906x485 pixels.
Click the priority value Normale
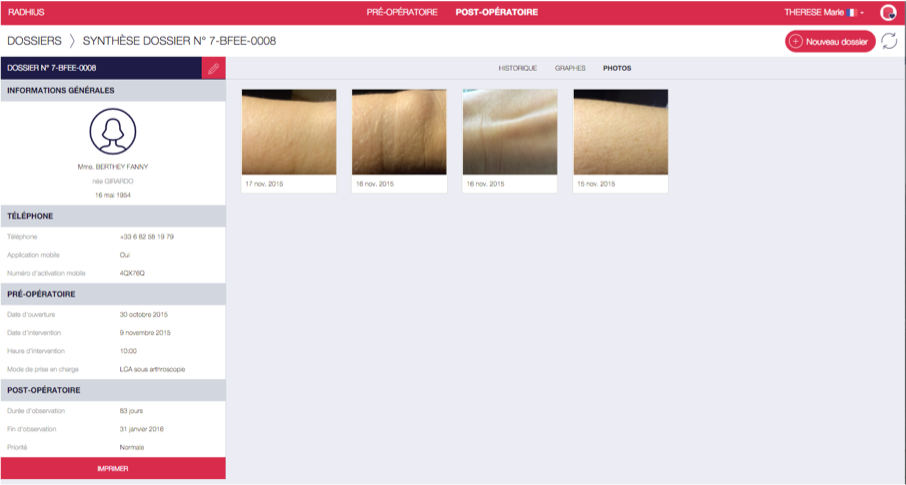click(132, 447)
